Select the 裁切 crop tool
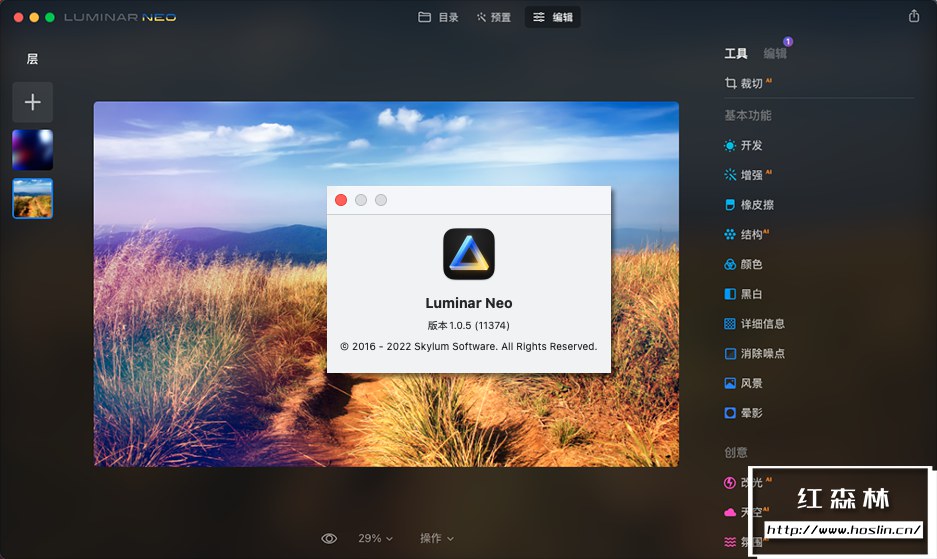The image size is (937, 559). coord(748,83)
